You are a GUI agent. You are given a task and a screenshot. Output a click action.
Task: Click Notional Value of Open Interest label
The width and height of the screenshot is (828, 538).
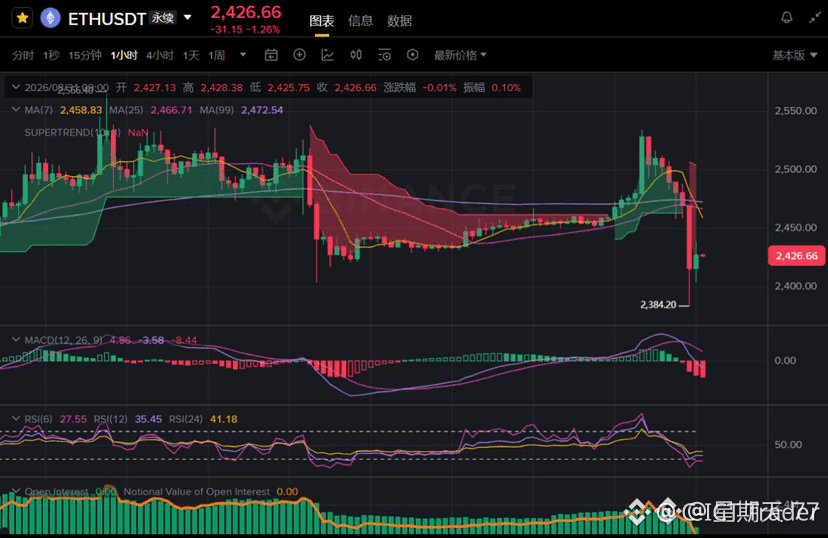tap(196, 492)
